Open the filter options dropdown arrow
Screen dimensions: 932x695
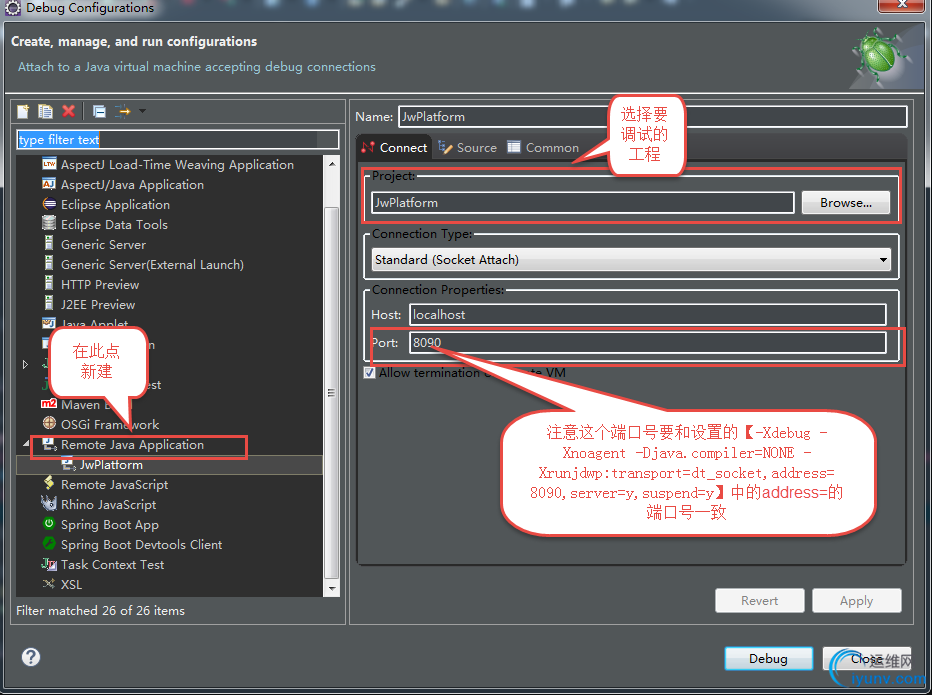click(142, 111)
